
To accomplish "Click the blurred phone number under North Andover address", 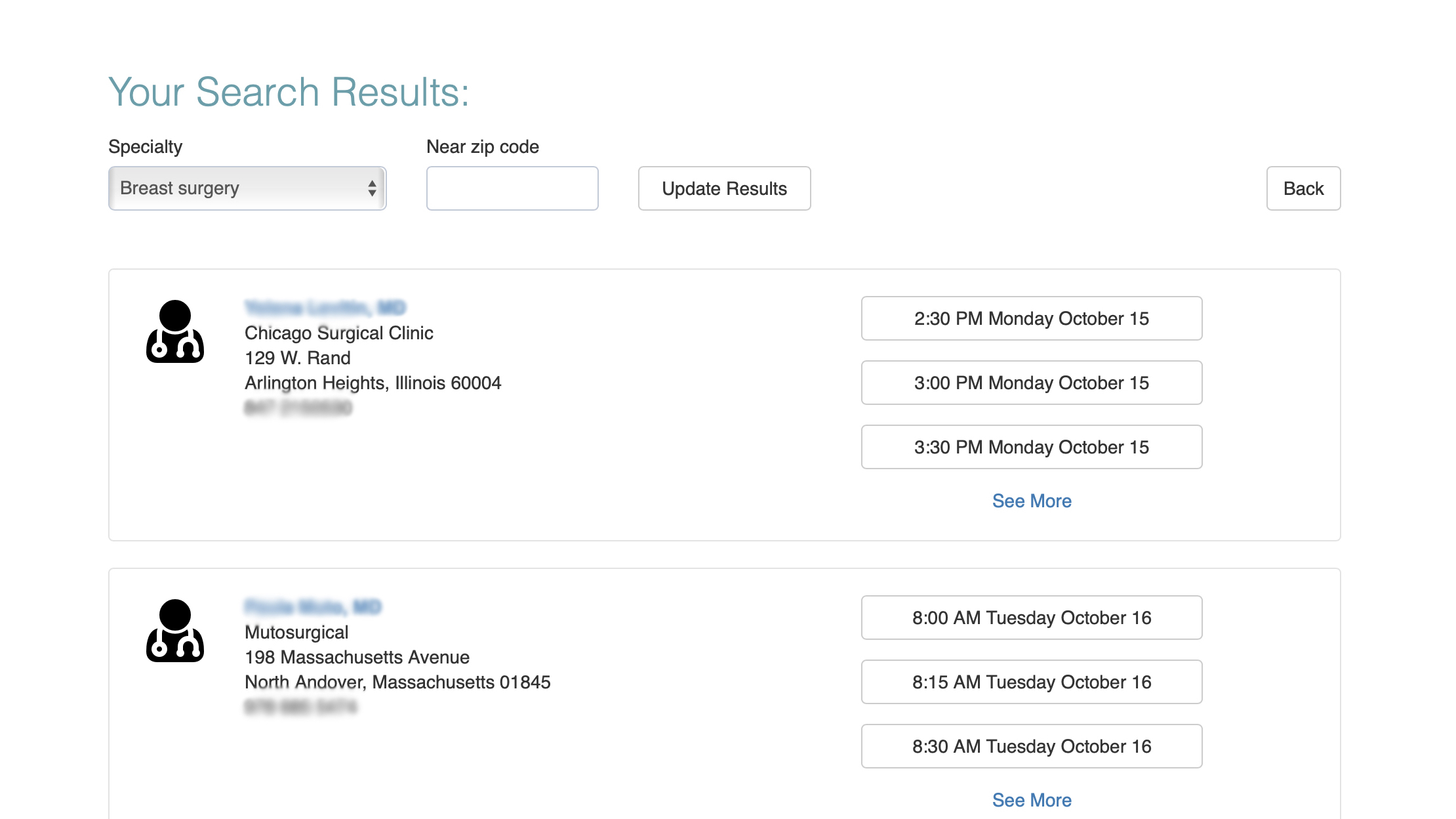I will (x=301, y=707).
